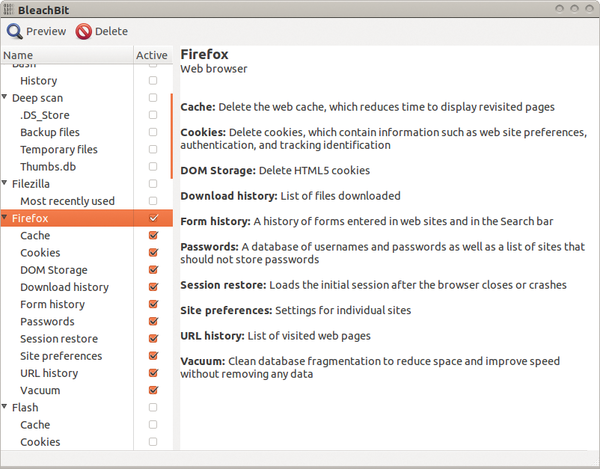Click the Active column header

[x=152, y=55]
